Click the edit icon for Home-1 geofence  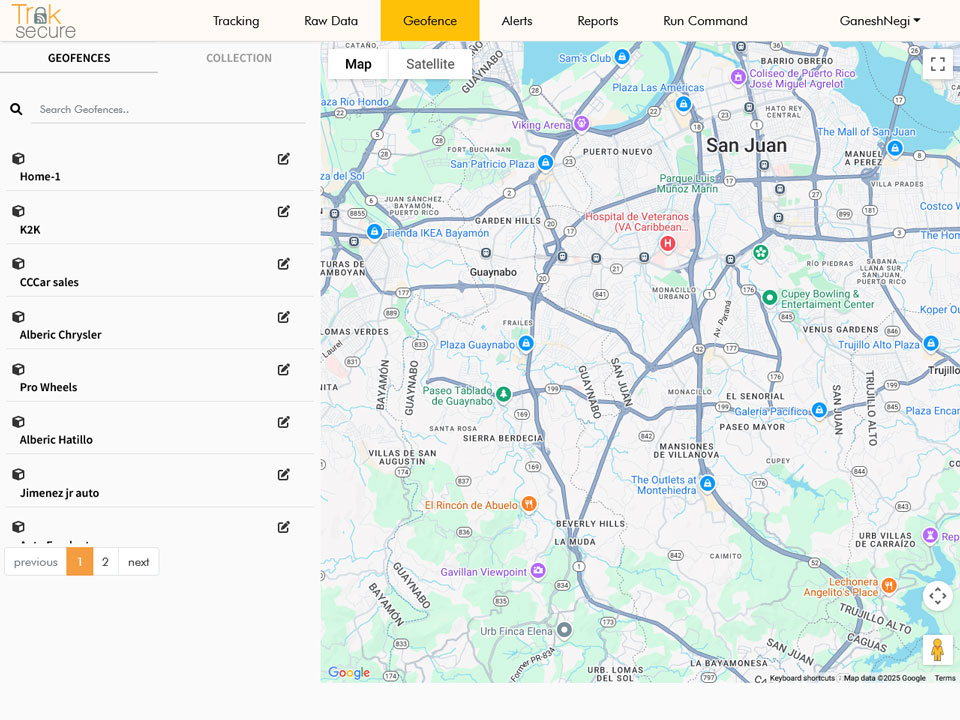[284, 159]
